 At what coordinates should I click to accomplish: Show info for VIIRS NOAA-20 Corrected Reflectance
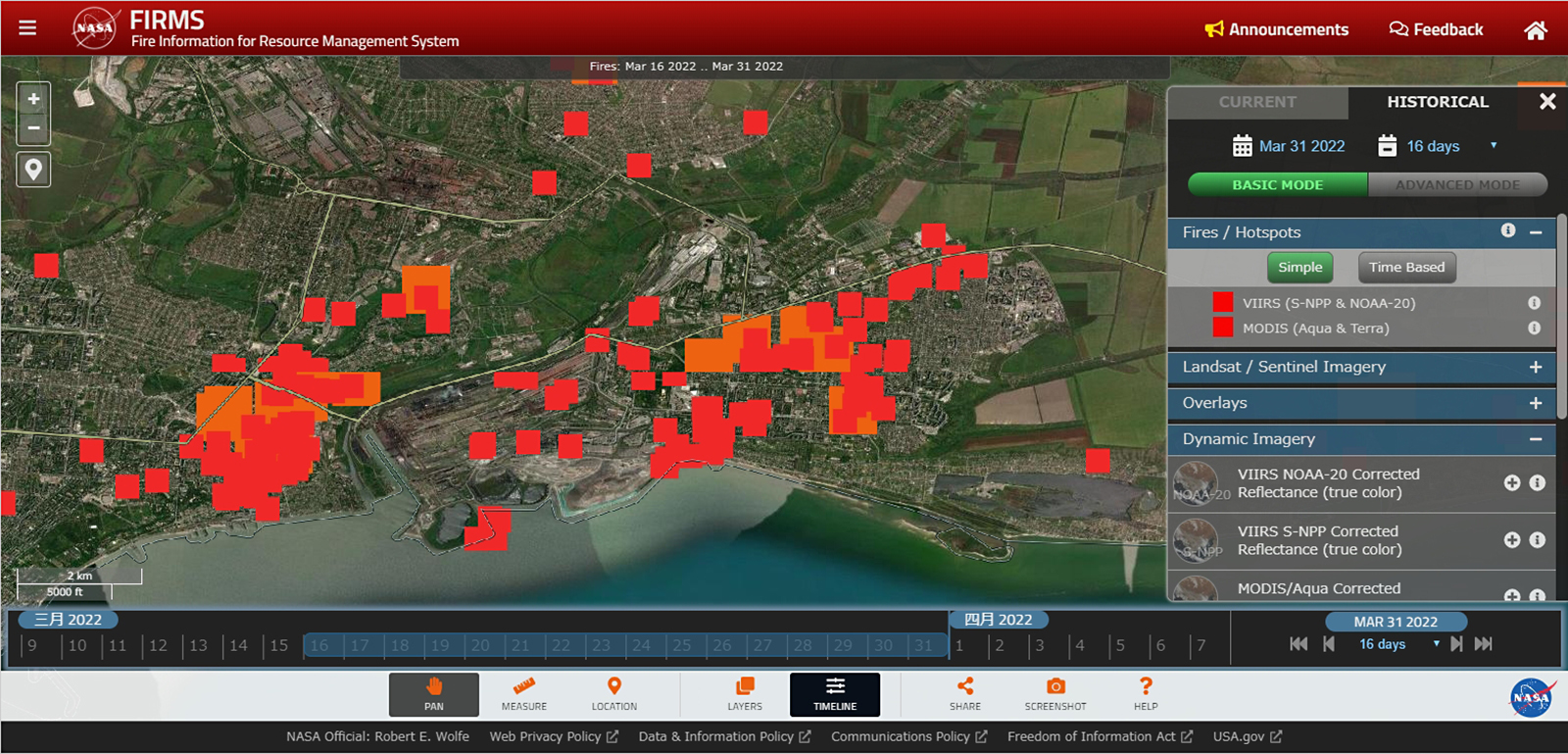click(x=1537, y=482)
